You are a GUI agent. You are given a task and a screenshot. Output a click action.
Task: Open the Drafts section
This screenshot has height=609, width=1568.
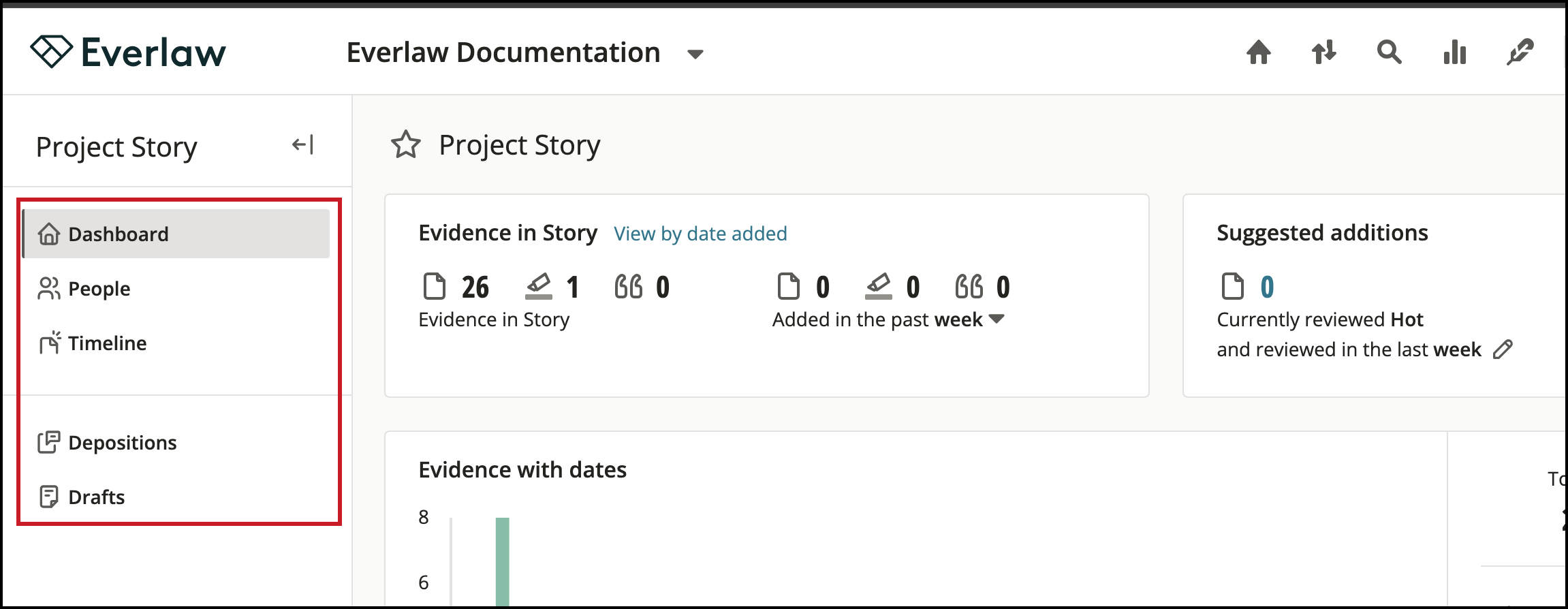click(81, 497)
